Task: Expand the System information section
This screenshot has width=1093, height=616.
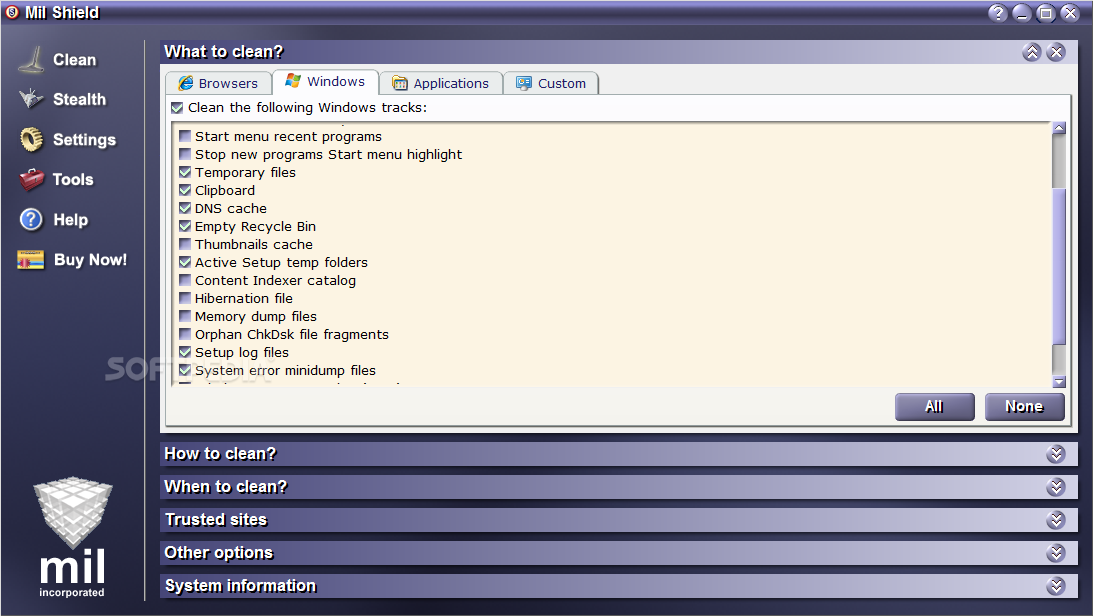Action: click(x=1056, y=586)
